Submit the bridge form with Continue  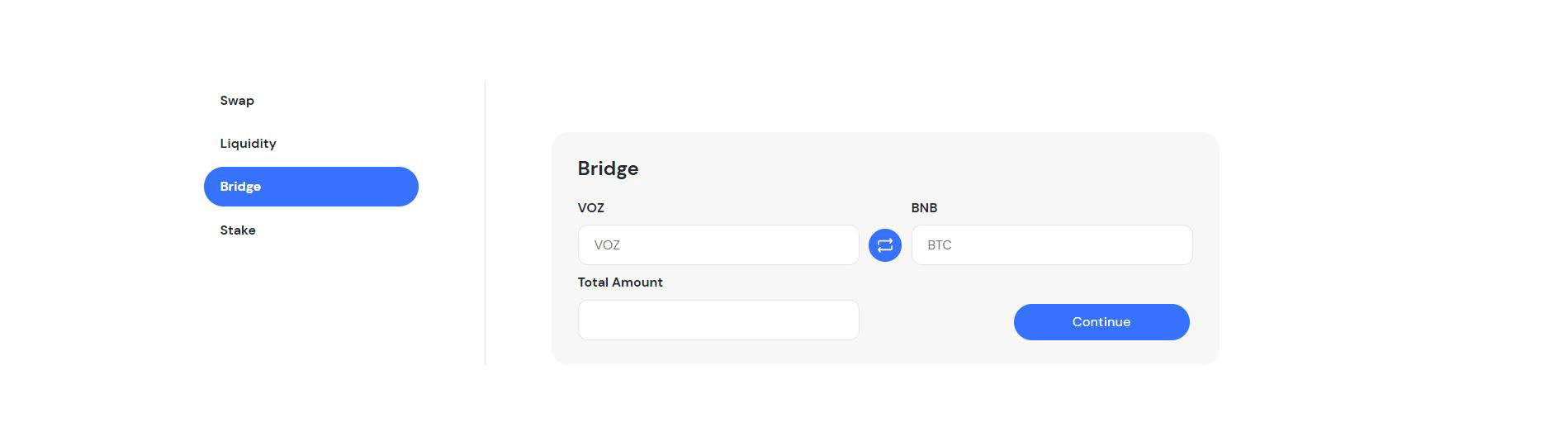coord(1101,322)
